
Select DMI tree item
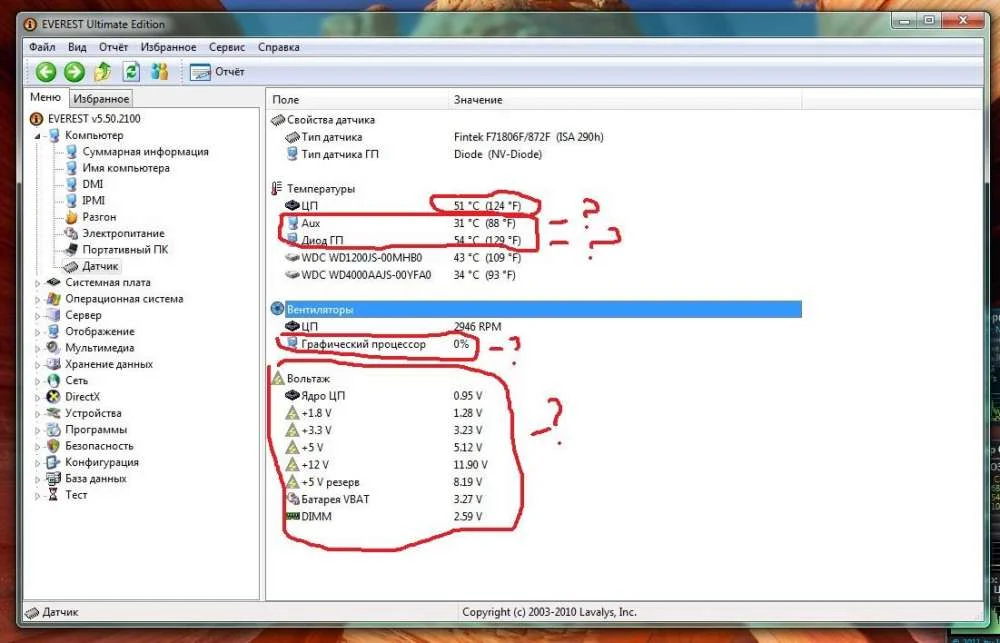[92, 184]
